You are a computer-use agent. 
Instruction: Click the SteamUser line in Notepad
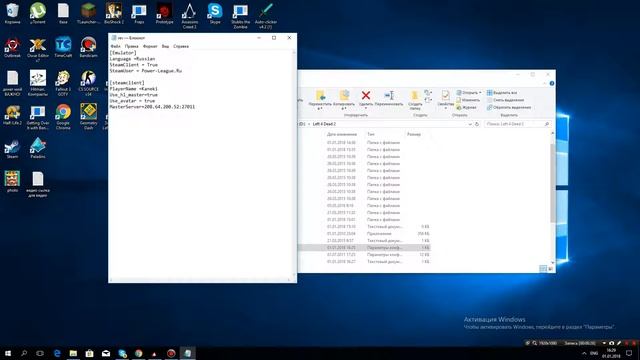click(x=146, y=71)
